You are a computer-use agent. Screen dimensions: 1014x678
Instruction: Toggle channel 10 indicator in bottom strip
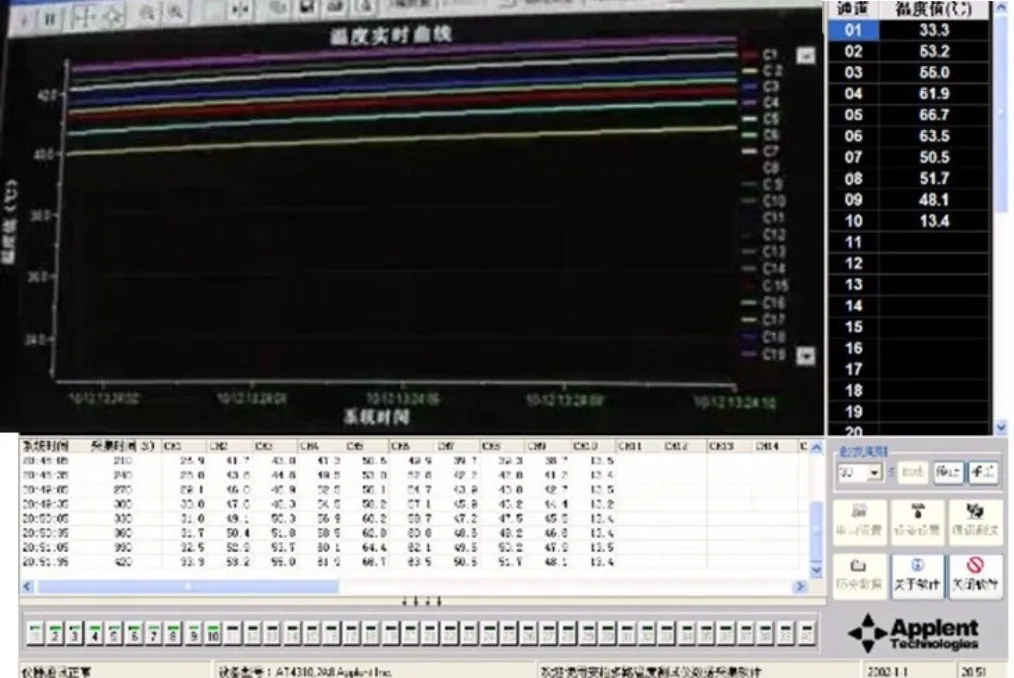(212, 633)
